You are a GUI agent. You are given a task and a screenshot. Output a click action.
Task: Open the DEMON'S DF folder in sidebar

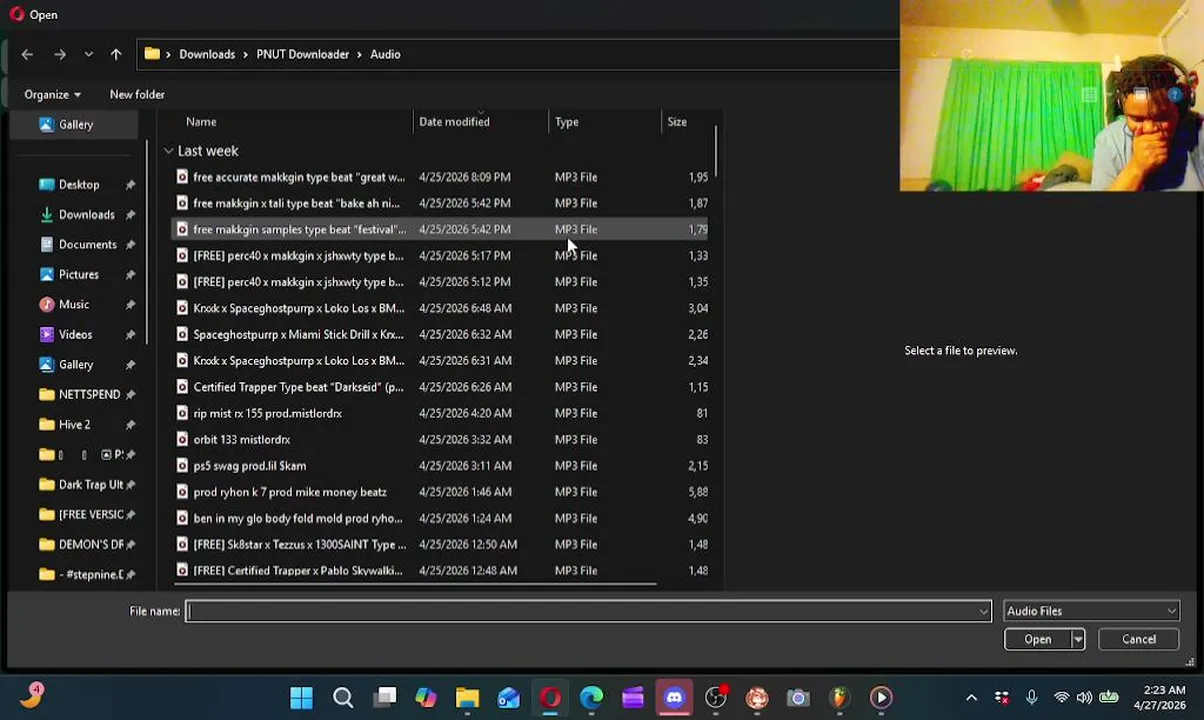87,544
